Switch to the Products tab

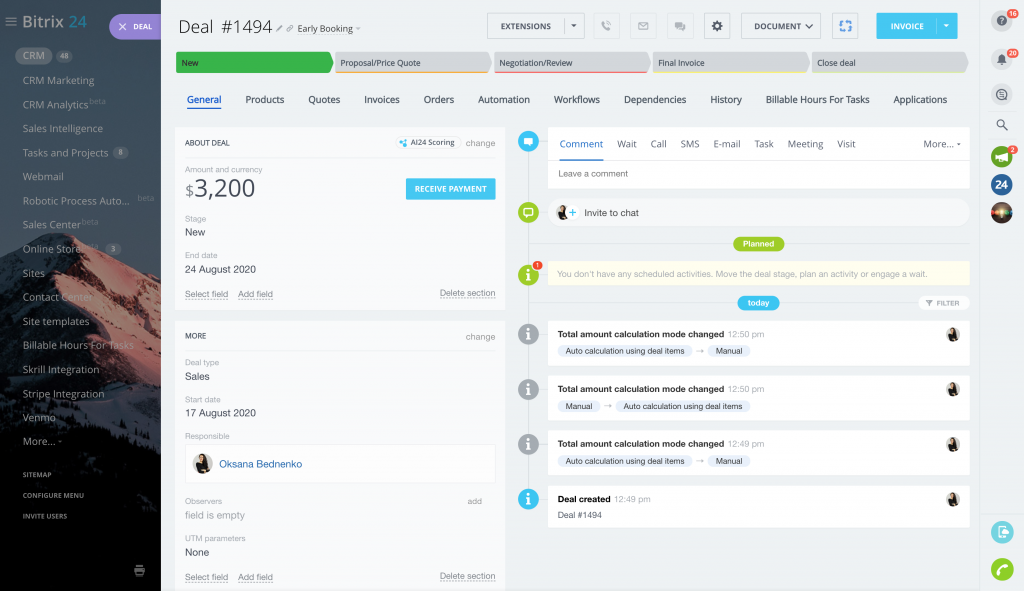pyautogui.click(x=265, y=100)
